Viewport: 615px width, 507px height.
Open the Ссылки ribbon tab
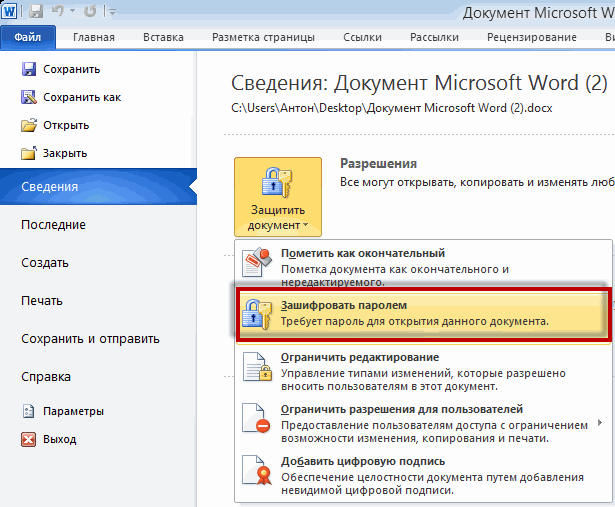362,37
